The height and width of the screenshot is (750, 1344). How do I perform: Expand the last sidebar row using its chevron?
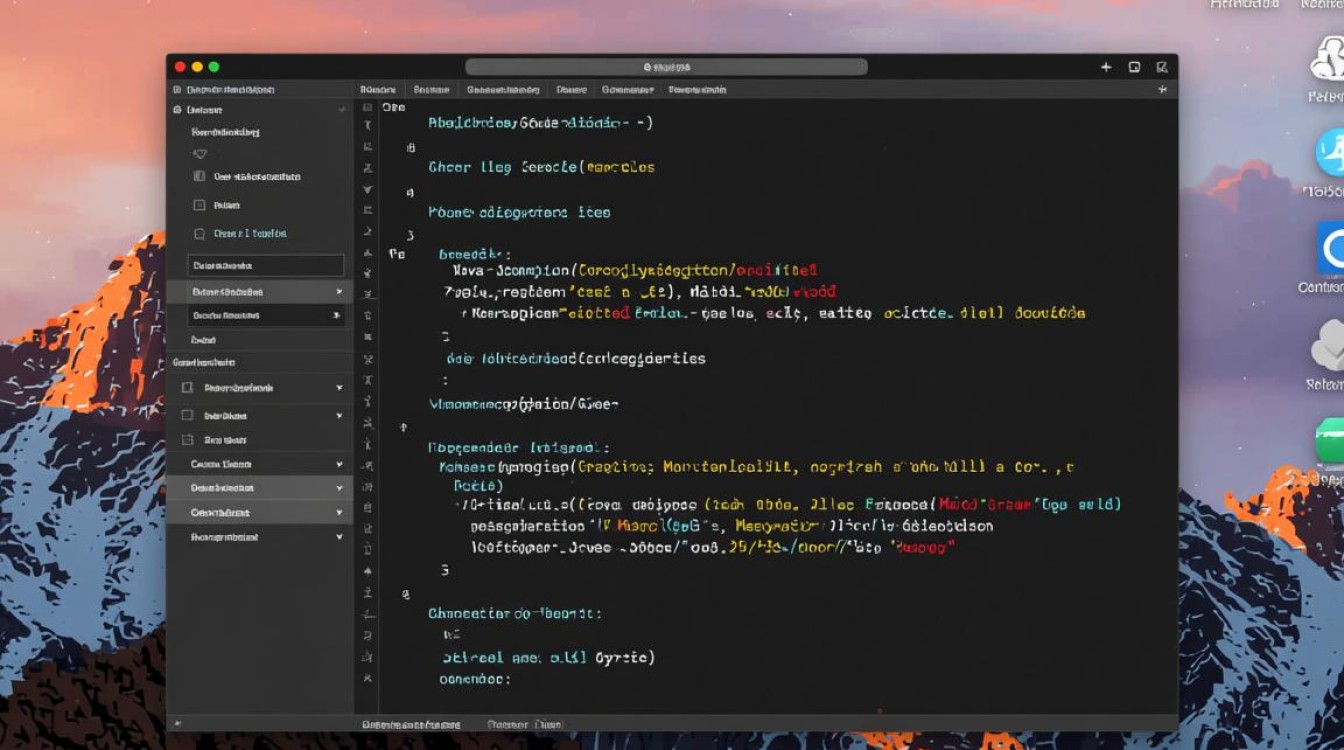tap(339, 537)
